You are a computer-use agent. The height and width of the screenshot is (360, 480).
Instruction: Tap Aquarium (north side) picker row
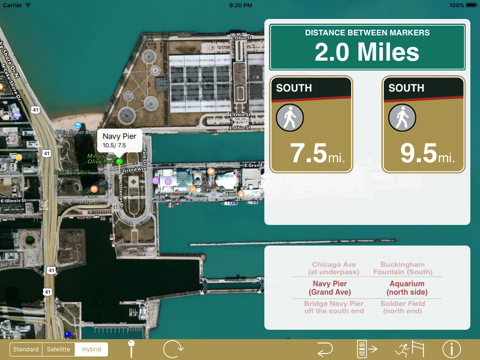[x=407, y=288]
